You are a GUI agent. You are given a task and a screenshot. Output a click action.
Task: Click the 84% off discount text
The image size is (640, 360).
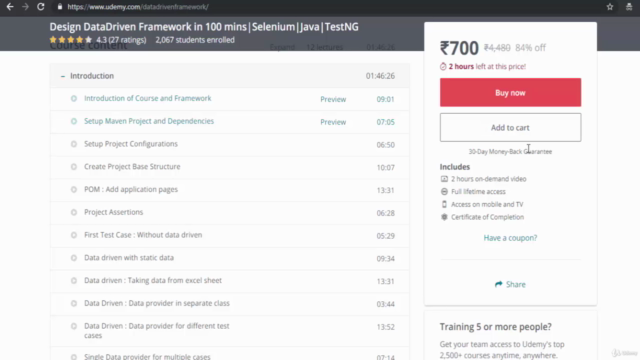530,48
